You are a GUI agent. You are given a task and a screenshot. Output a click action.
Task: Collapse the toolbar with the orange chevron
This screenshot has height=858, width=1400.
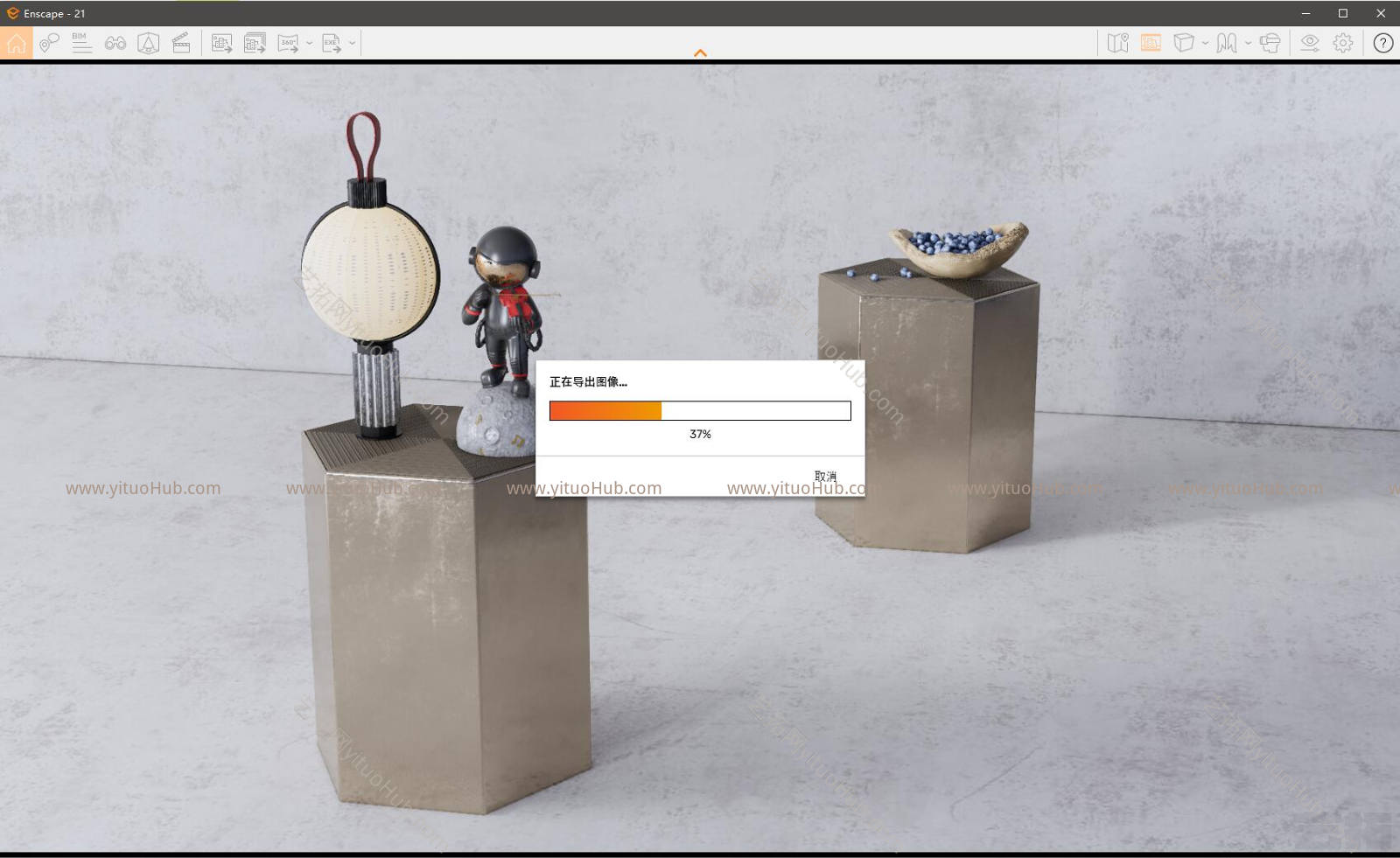[700, 53]
